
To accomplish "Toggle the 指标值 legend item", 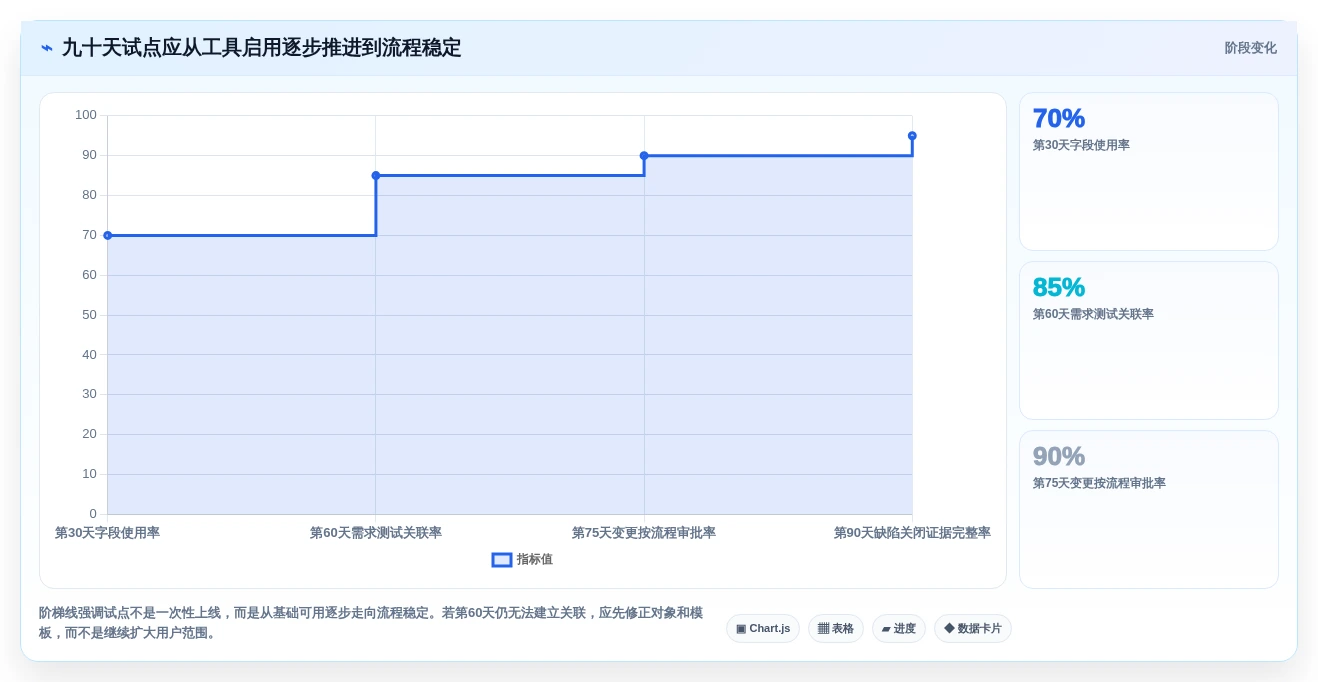I will [x=522, y=560].
